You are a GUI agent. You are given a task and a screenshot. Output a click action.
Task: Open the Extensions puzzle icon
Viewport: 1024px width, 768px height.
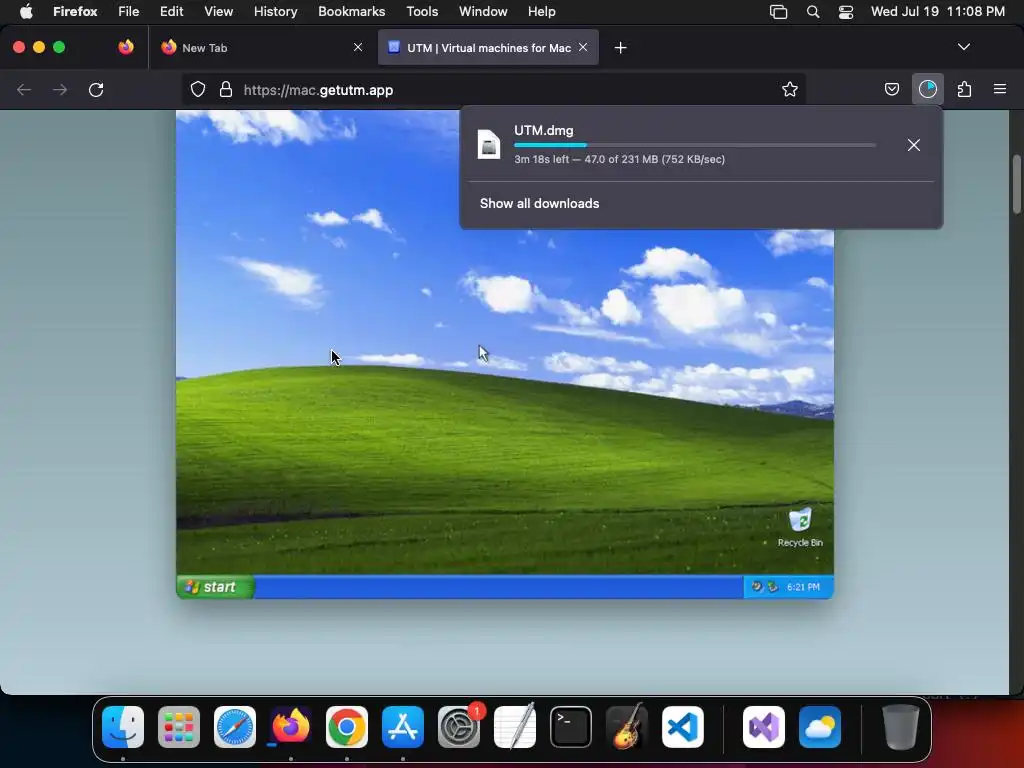click(964, 89)
